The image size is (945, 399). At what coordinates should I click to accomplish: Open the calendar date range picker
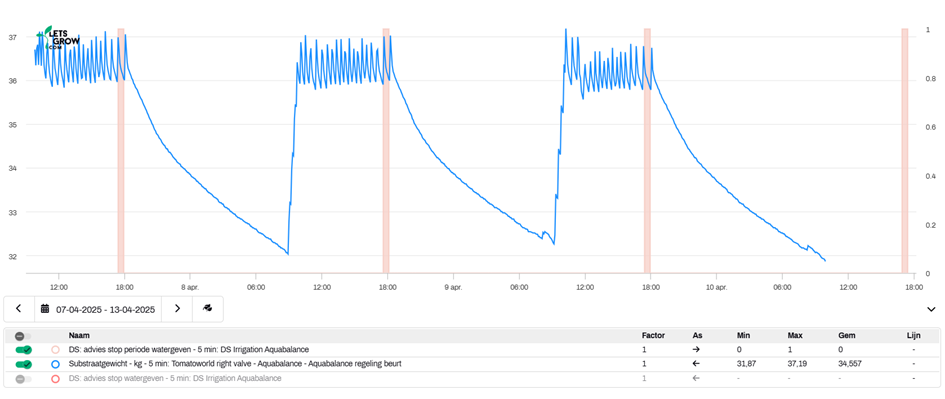(44, 309)
